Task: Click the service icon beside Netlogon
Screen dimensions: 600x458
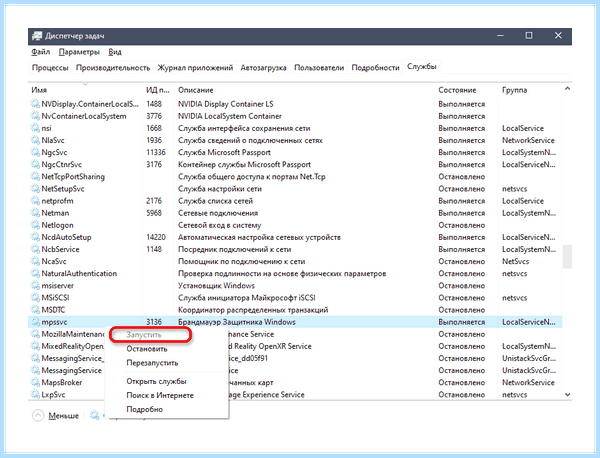Action: tap(35, 225)
